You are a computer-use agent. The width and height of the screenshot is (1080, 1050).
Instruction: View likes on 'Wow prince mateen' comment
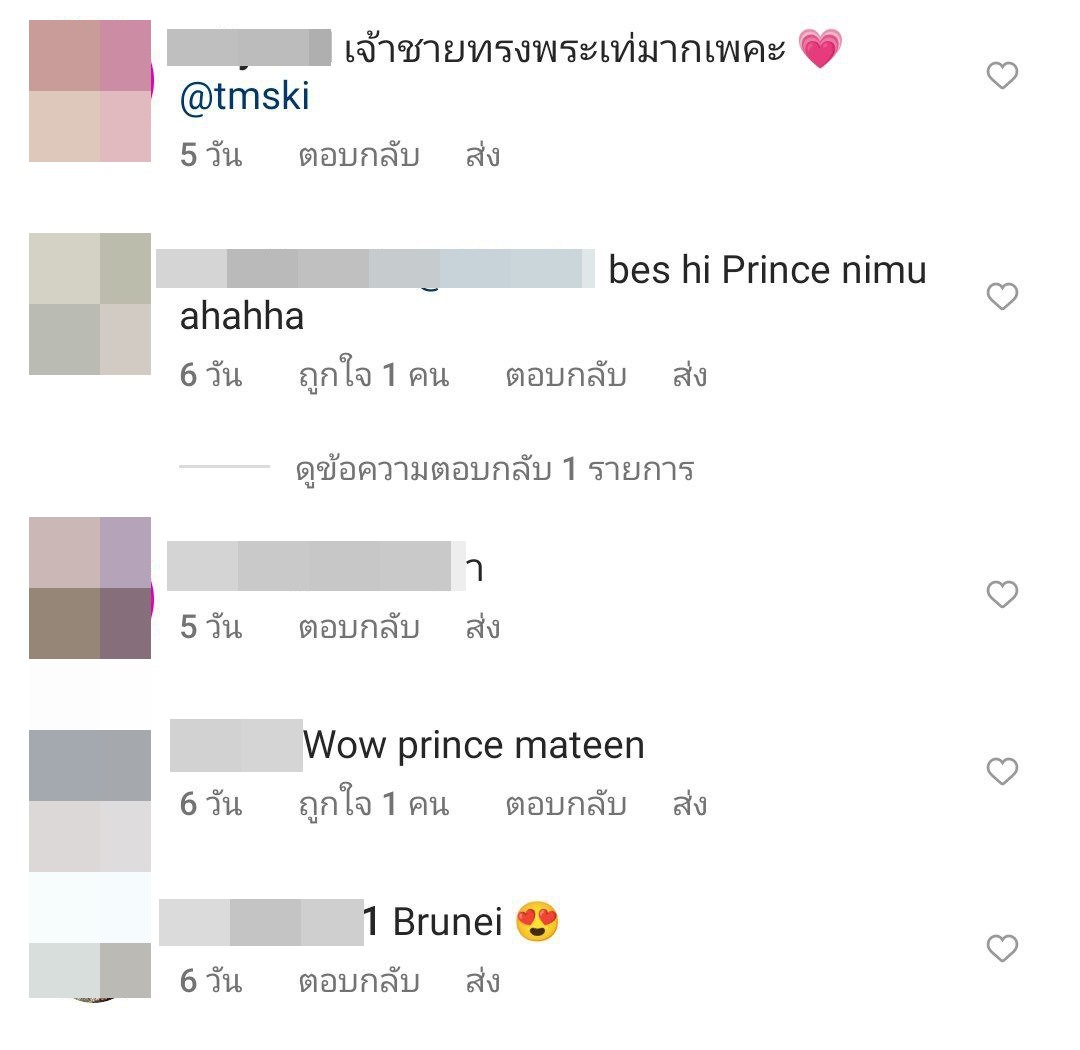click(374, 805)
